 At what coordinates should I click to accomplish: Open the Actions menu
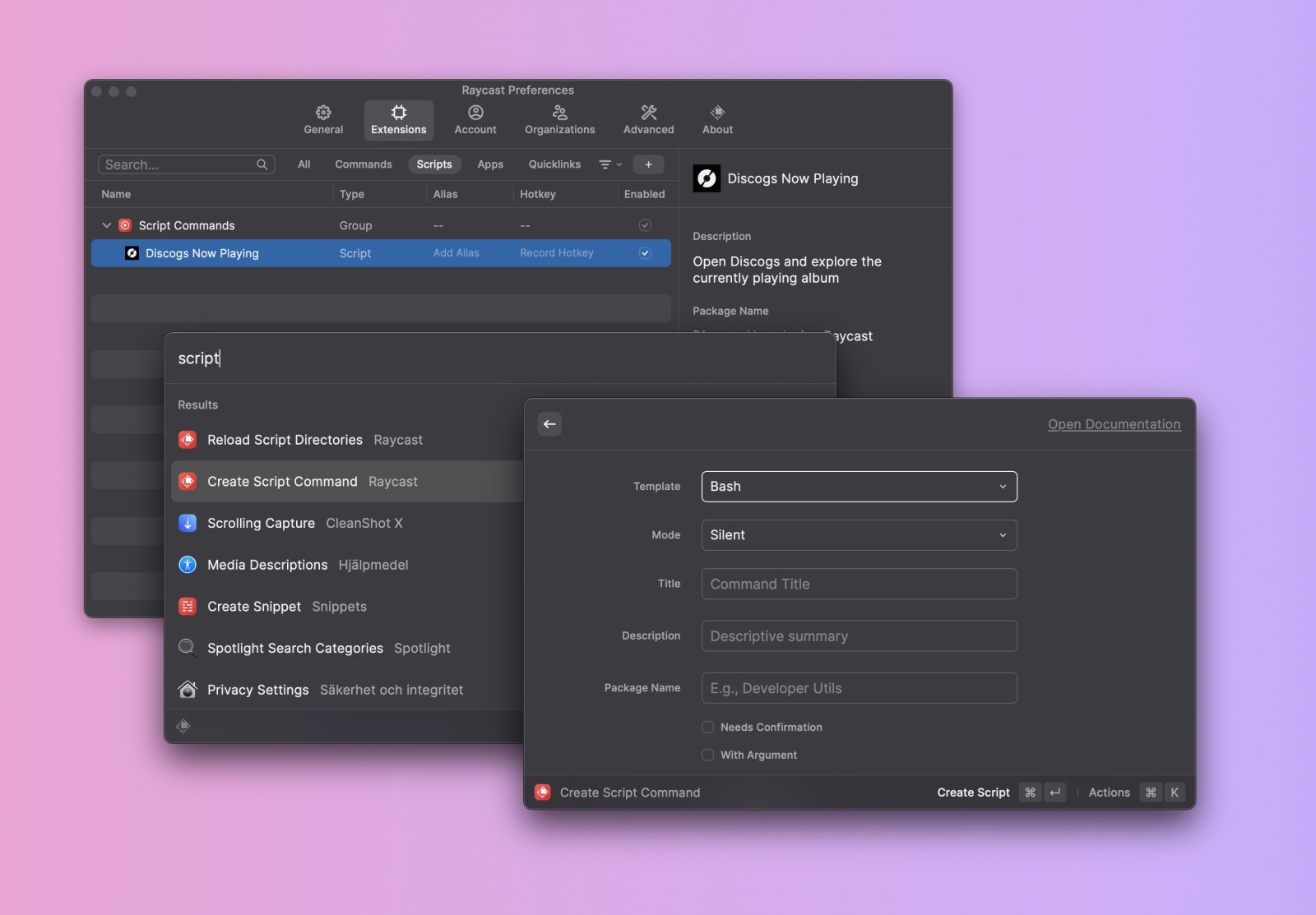[1109, 793]
